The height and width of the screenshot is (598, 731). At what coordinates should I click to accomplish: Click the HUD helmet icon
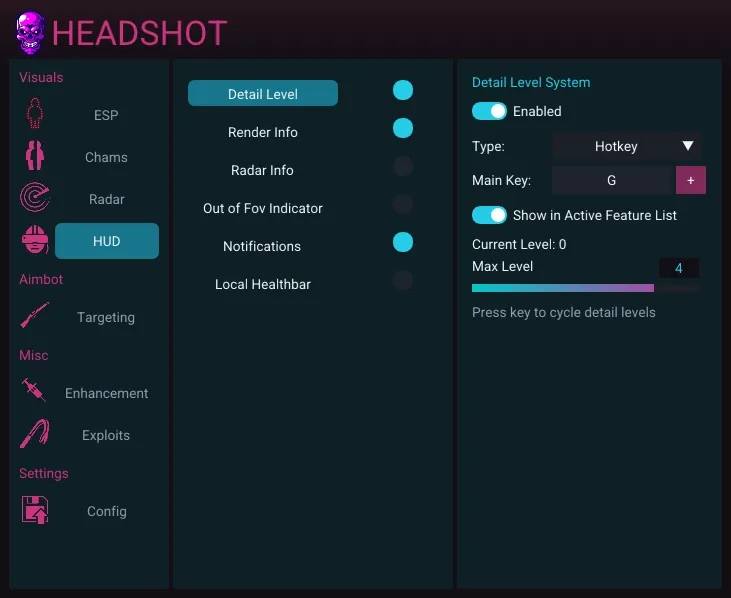[x=35, y=241]
